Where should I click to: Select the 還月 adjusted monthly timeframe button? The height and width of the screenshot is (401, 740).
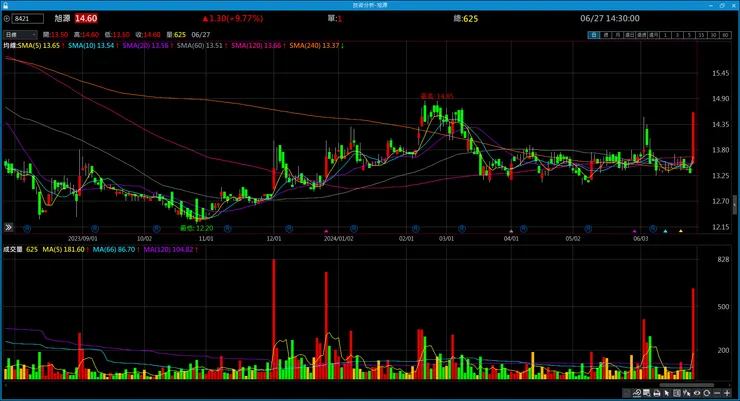click(654, 35)
